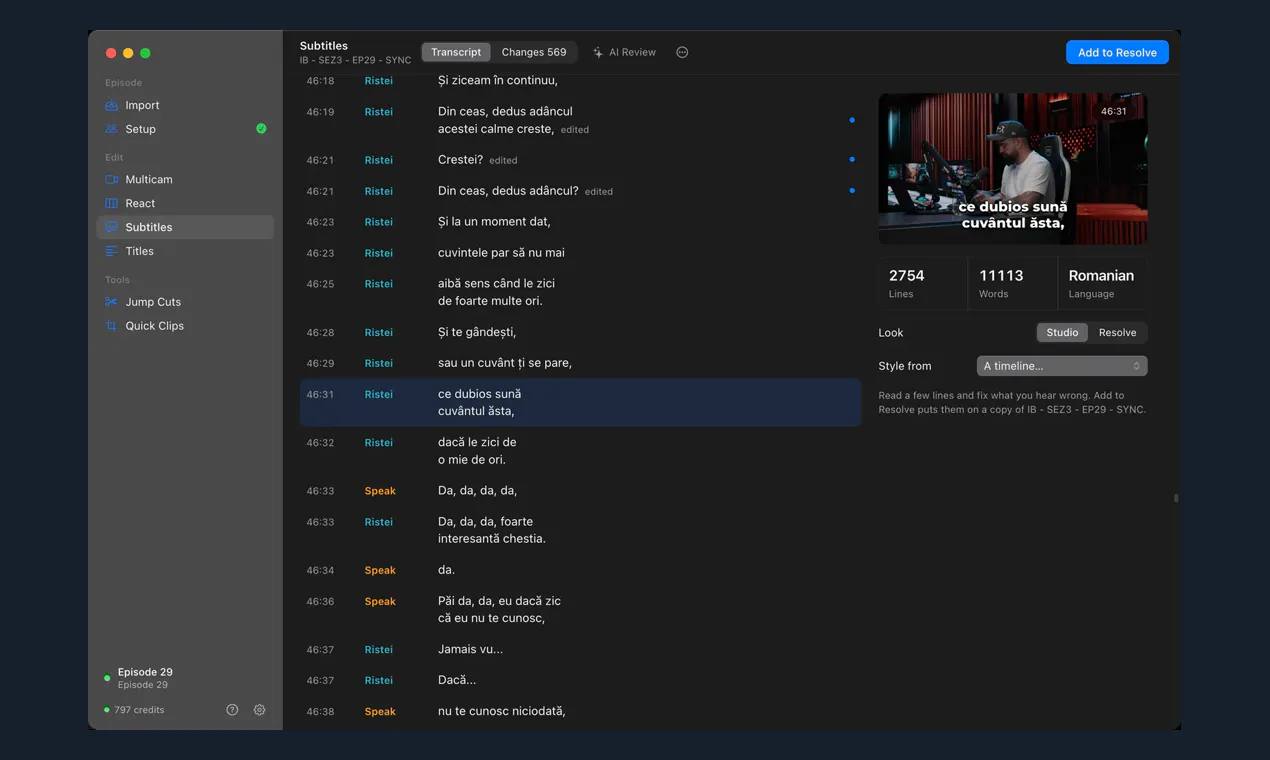Click the transcript scrollbar thumb
1270x760 pixels.
tap(1176, 497)
